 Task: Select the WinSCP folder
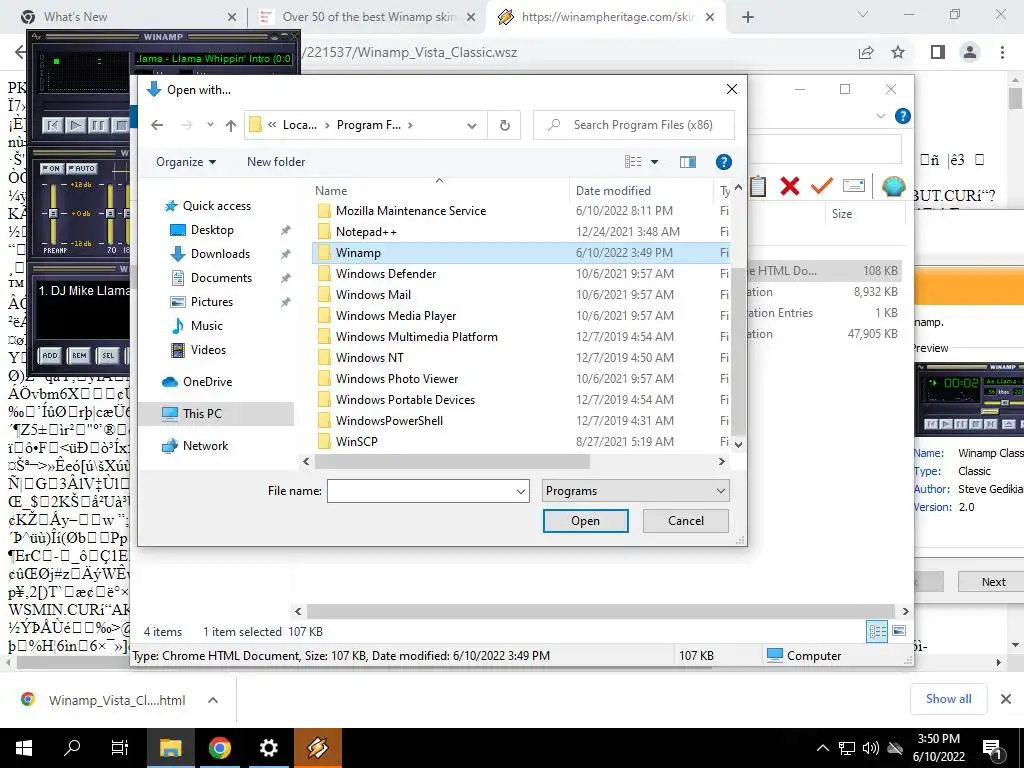pyautogui.click(x=520, y=441)
